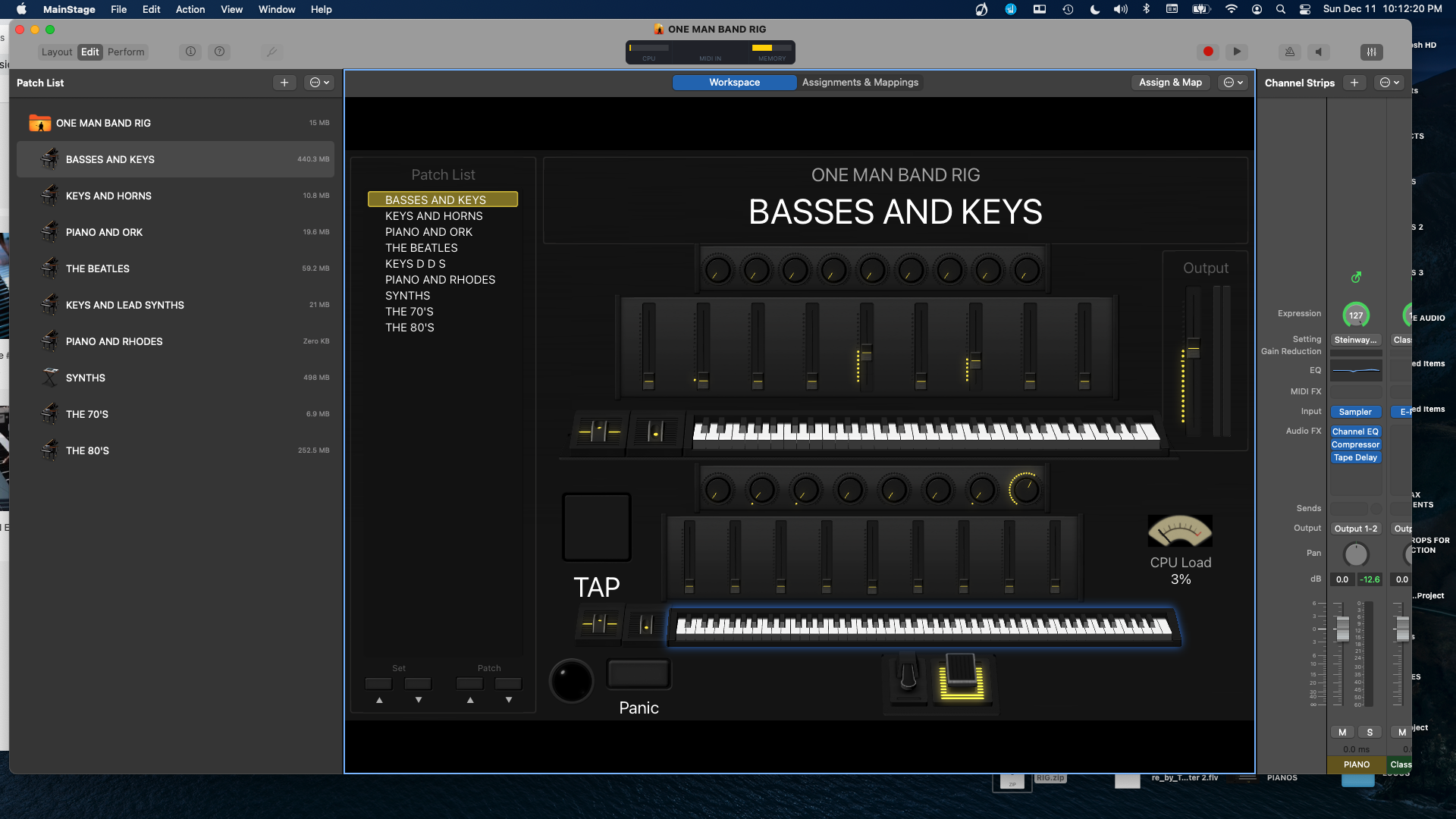Click the Tape Delay audio effect slot
Viewport: 1456px width, 819px height.
1356,457
